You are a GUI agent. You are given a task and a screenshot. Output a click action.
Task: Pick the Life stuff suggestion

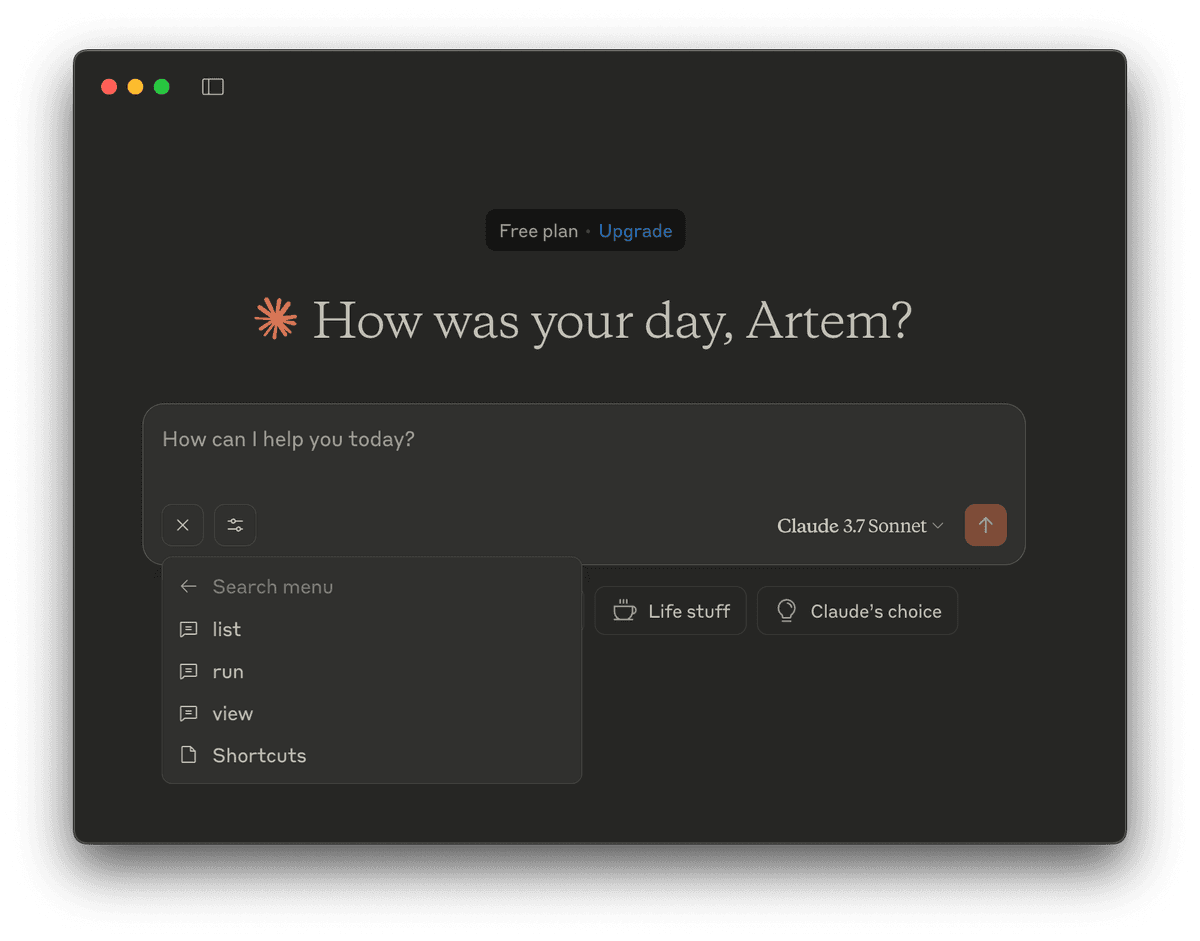point(671,611)
